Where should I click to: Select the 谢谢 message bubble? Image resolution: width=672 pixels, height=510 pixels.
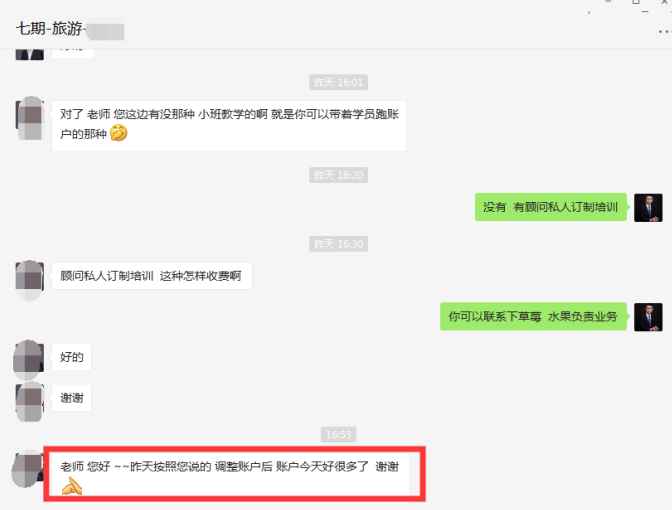pyautogui.click(x=72, y=398)
